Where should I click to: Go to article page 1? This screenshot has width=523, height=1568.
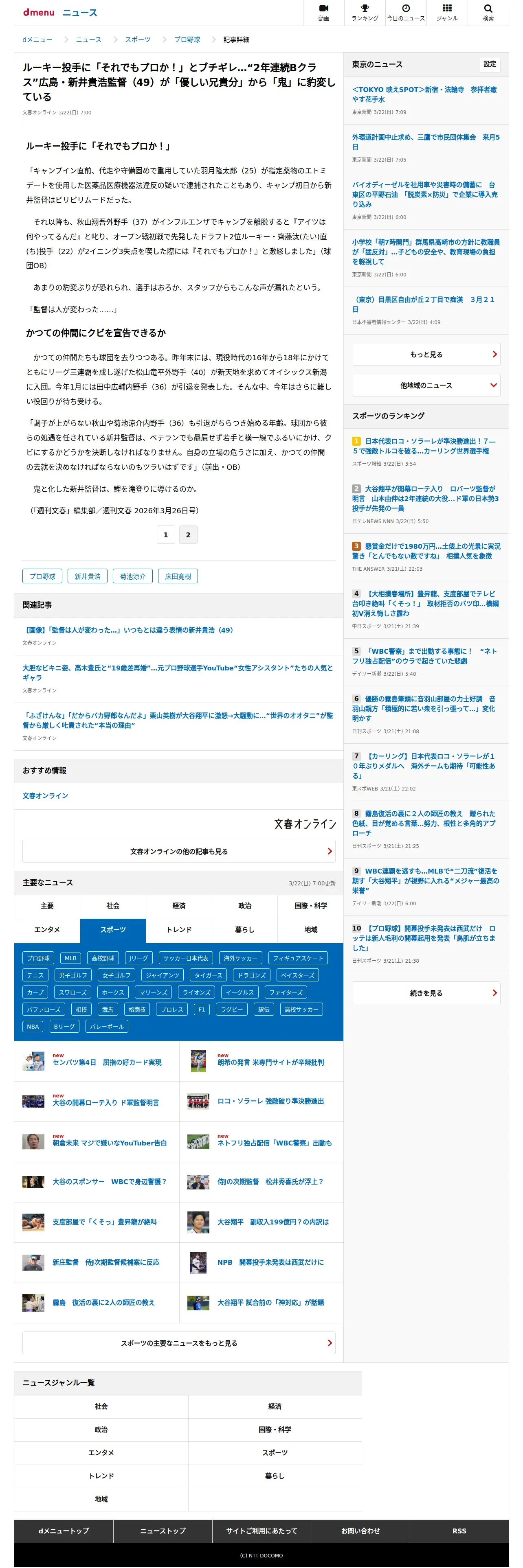pyautogui.click(x=166, y=534)
